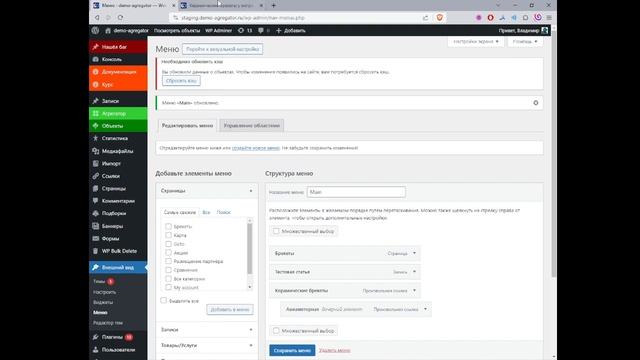Click the pin icon of the red top sidebar item
Viewport: 640px width, 360px height.
click(96, 47)
